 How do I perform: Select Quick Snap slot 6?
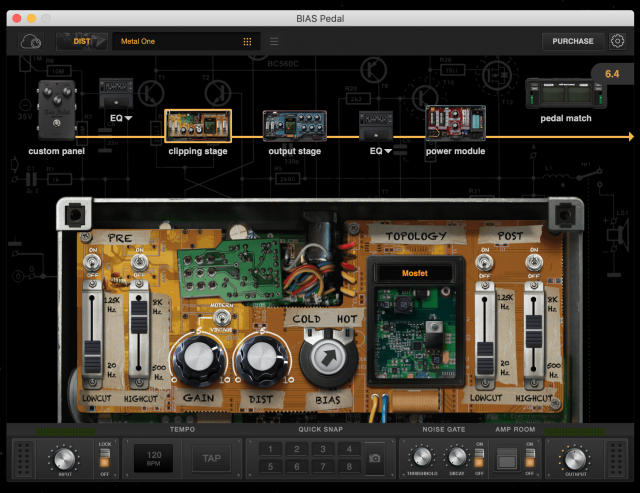(297, 466)
